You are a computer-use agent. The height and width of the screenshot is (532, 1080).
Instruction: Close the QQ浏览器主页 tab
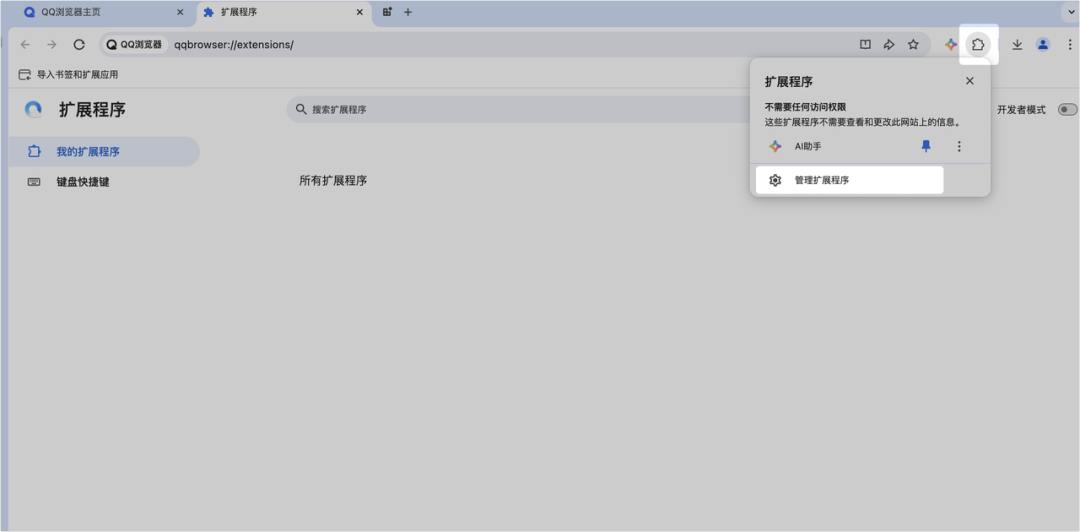[180, 12]
